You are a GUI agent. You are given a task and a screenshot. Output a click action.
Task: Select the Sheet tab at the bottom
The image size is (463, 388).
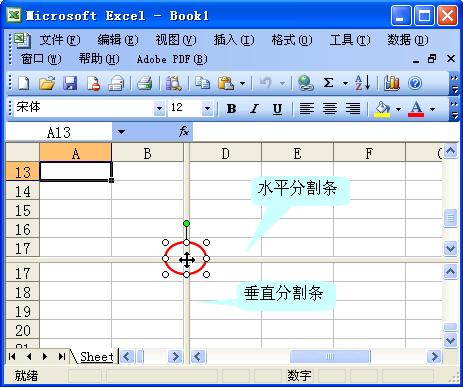pyautogui.click(x=97, y=357)
